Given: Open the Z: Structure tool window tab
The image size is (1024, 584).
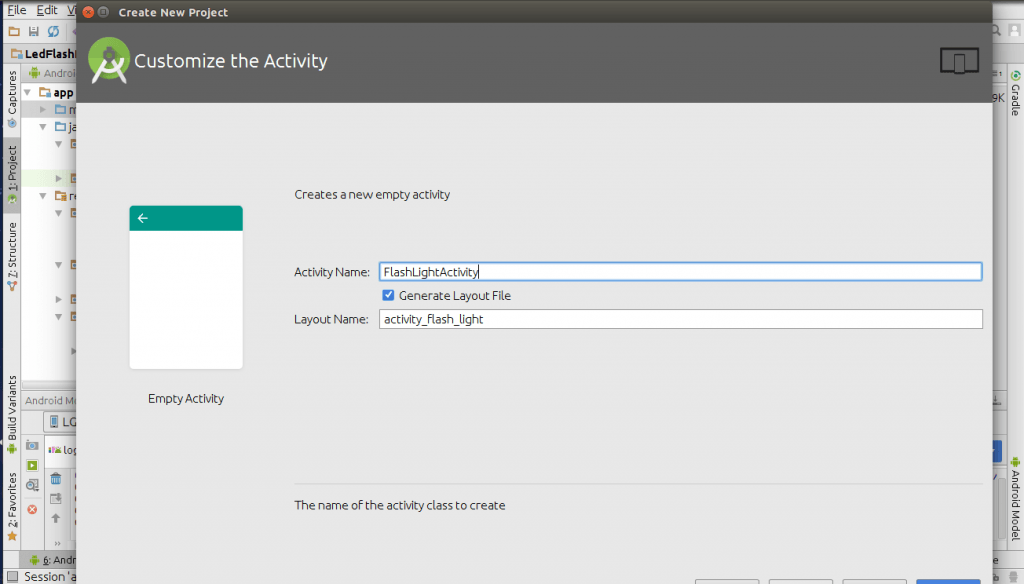Looking at the screenshot, I should coord(12,257).
